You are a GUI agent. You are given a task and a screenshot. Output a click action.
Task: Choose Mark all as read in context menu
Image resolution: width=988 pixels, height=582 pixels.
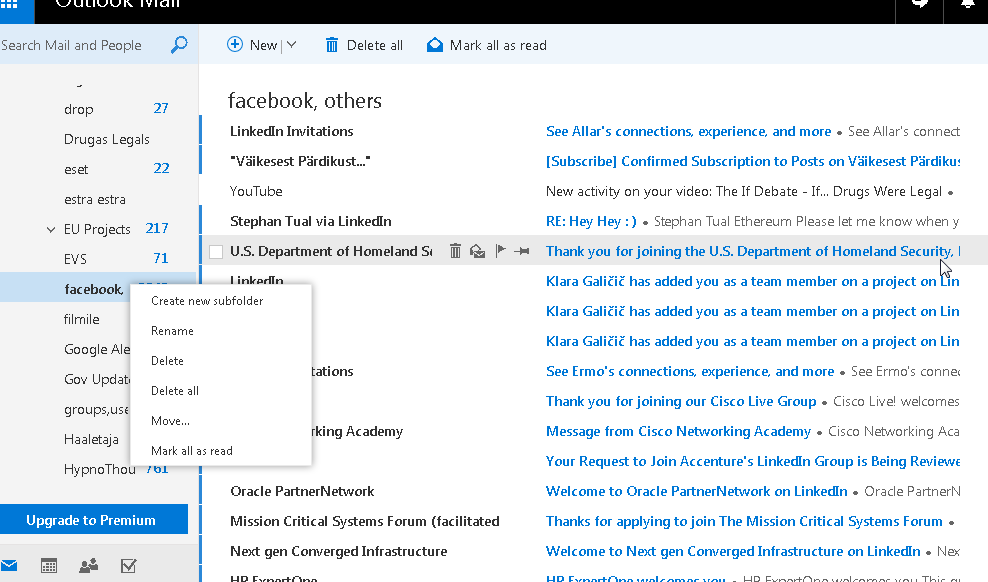[192, 451]
